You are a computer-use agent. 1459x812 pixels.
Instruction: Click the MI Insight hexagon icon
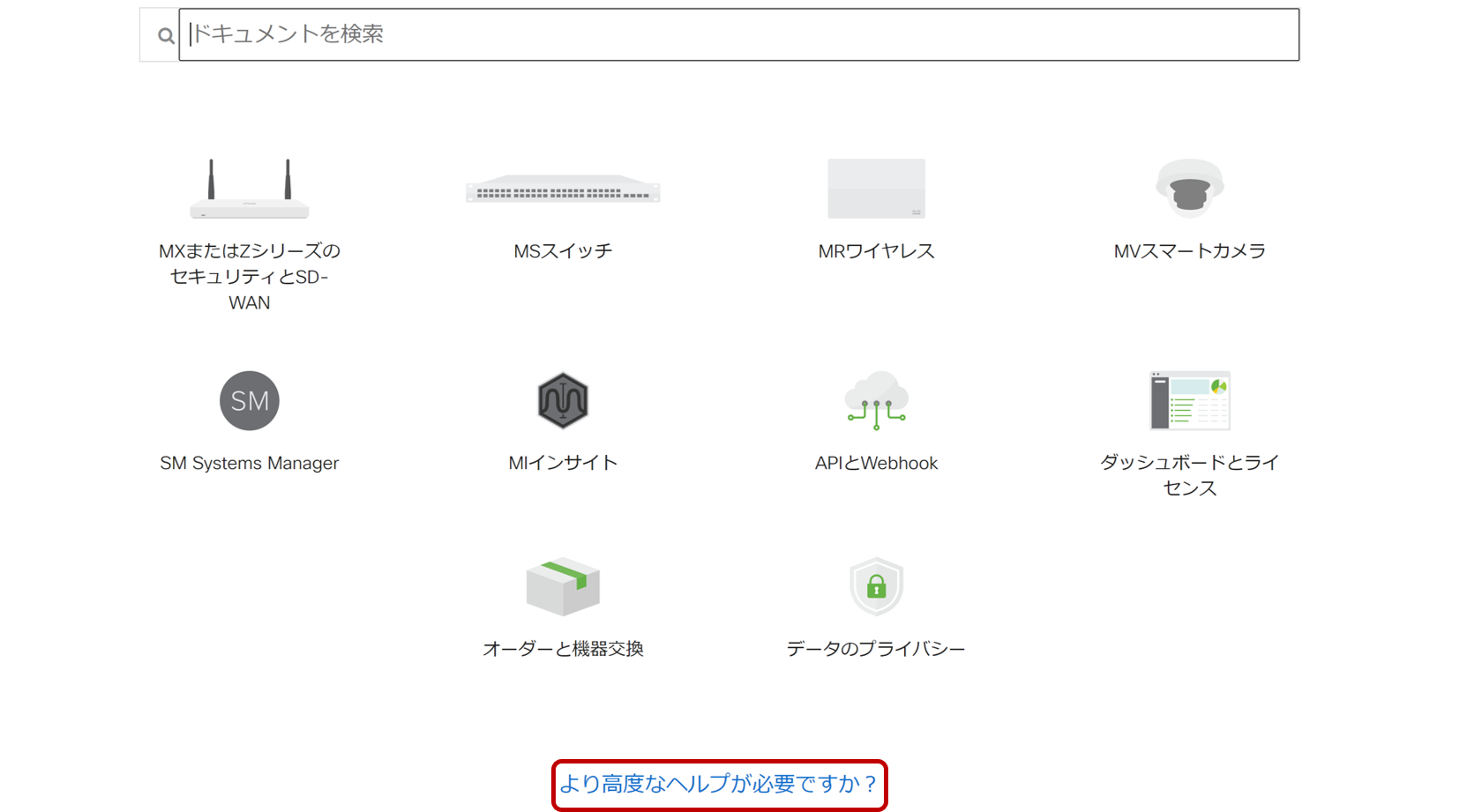[563, 401]
